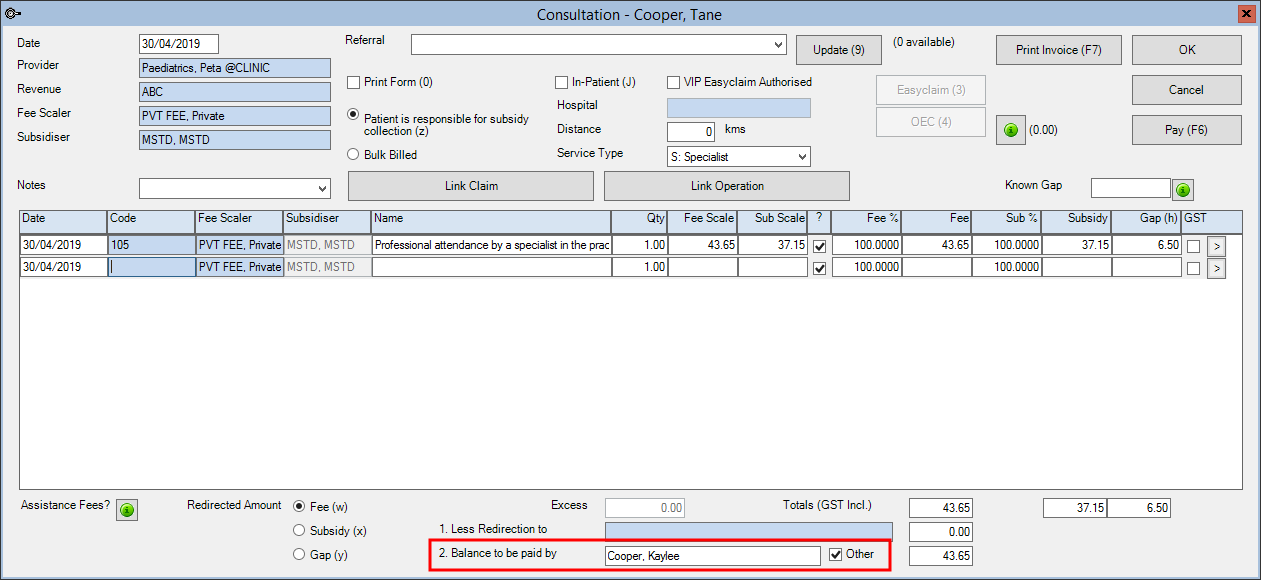1261x580 pixels.
Task: Click the arrow button on the empty second row
Action: point(1216,267)
